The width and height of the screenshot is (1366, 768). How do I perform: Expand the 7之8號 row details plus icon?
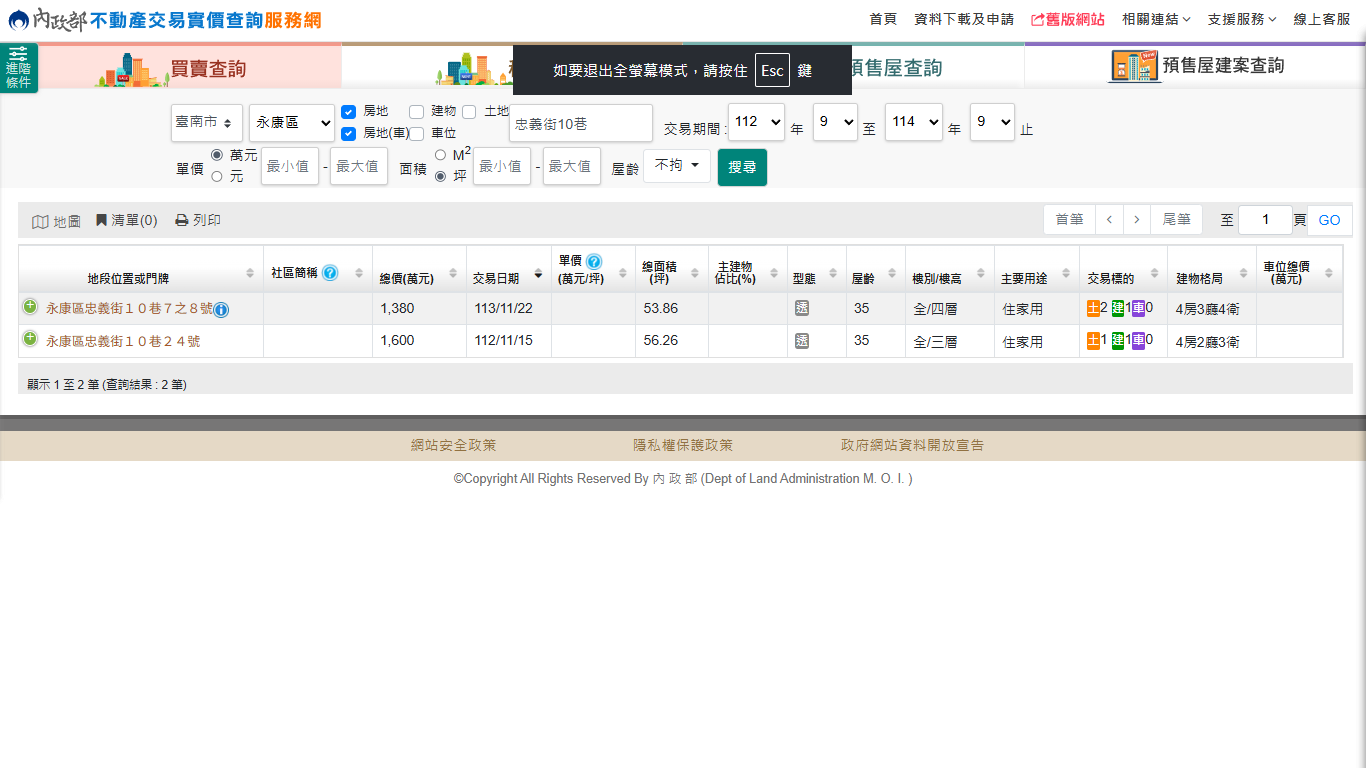pyautogui.click(x=30, y=307)
